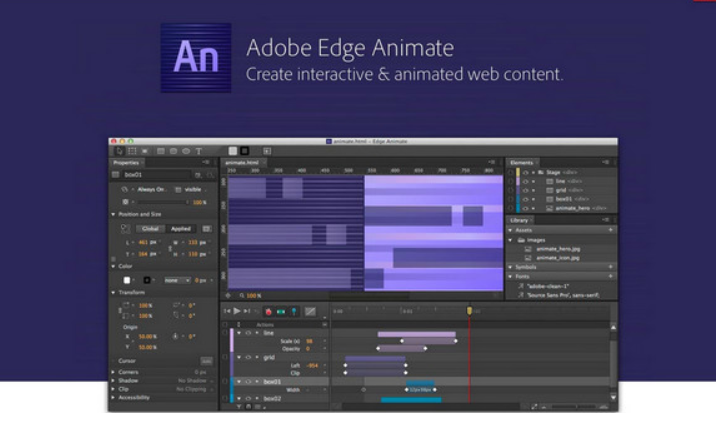Toggle the width-height link icon
Viewport: 716px width, 428px height.
(170, 248)
